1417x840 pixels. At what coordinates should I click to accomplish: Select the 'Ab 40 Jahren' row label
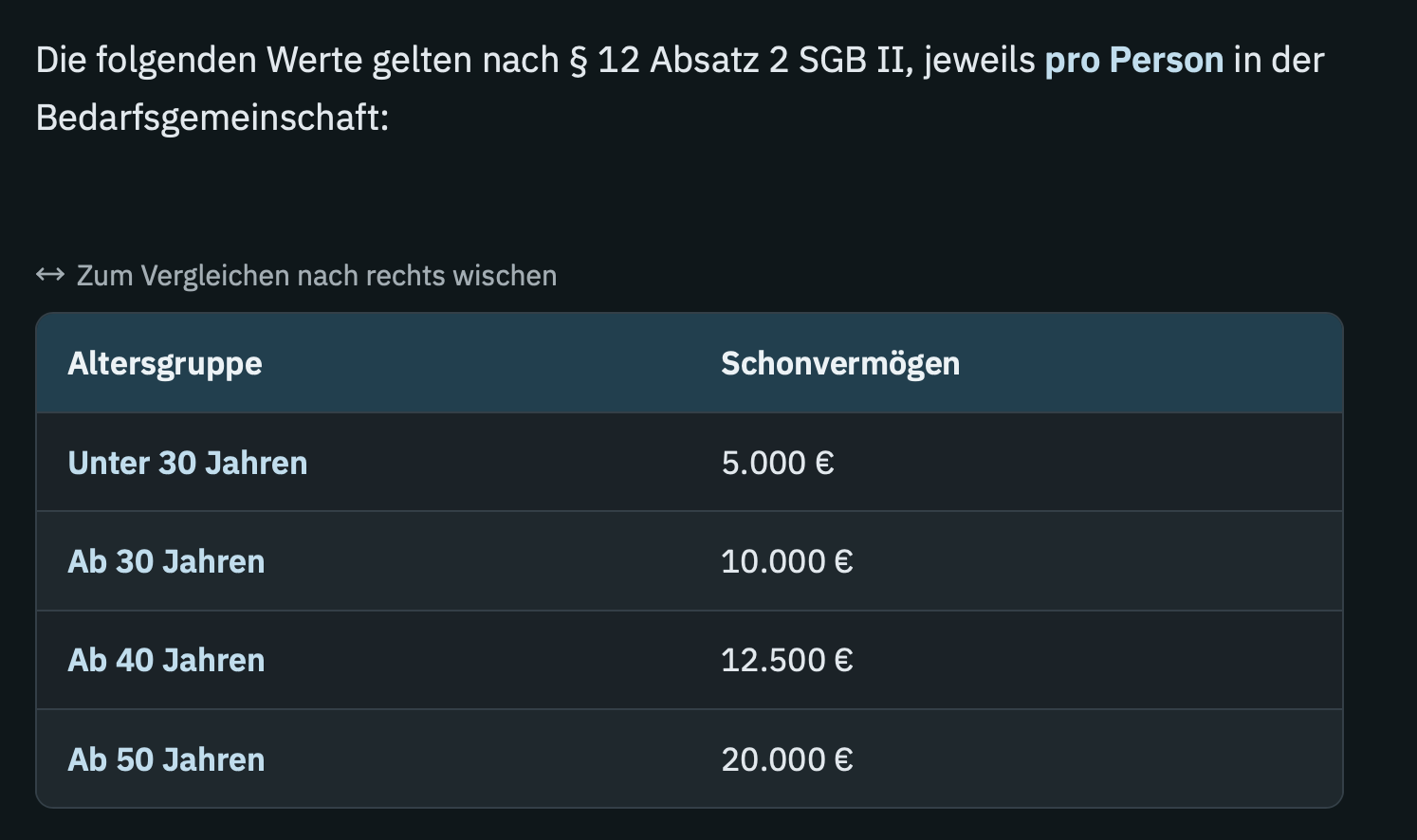(x=166, y=660)
